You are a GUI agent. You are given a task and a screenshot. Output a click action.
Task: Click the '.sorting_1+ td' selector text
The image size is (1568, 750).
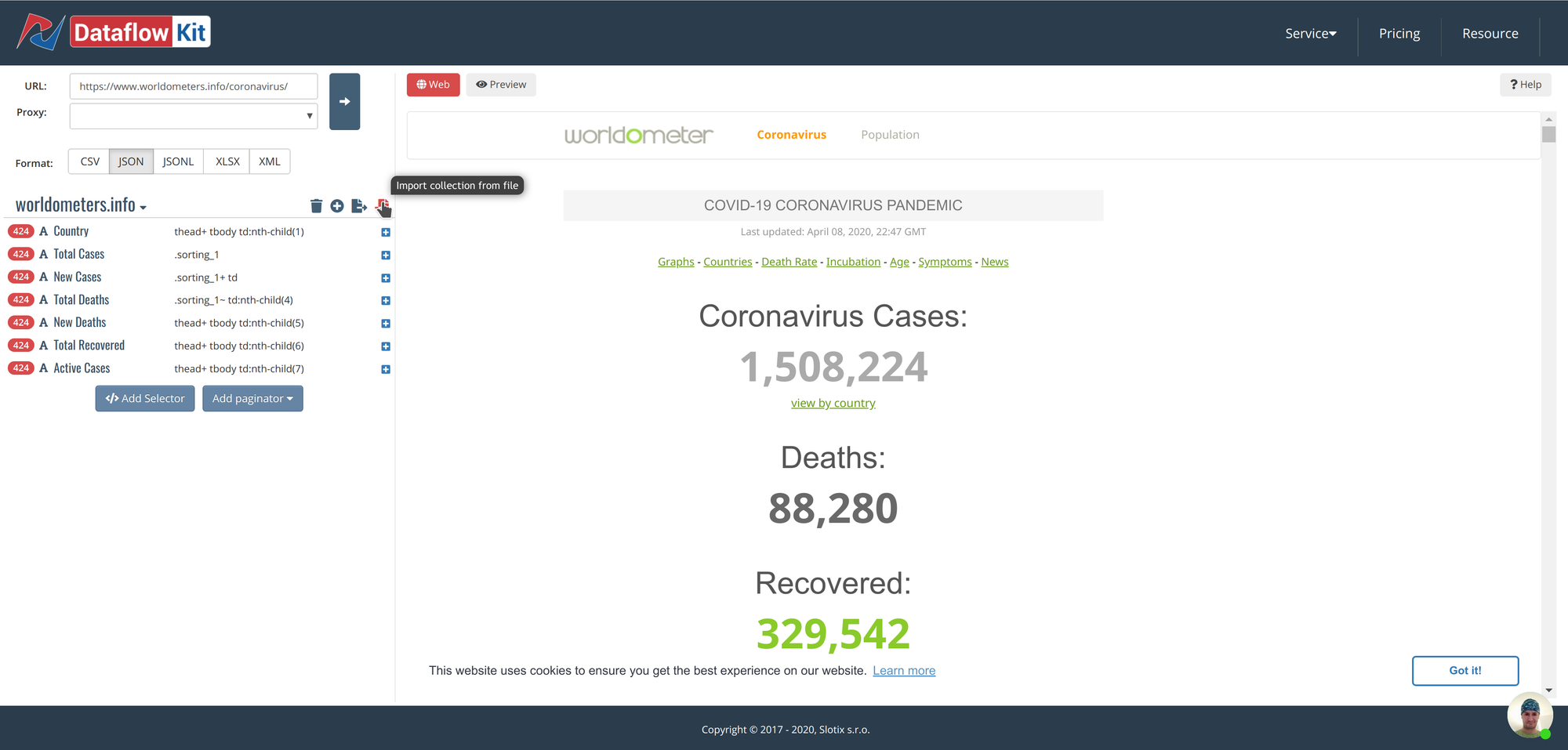tap(206, 277)
